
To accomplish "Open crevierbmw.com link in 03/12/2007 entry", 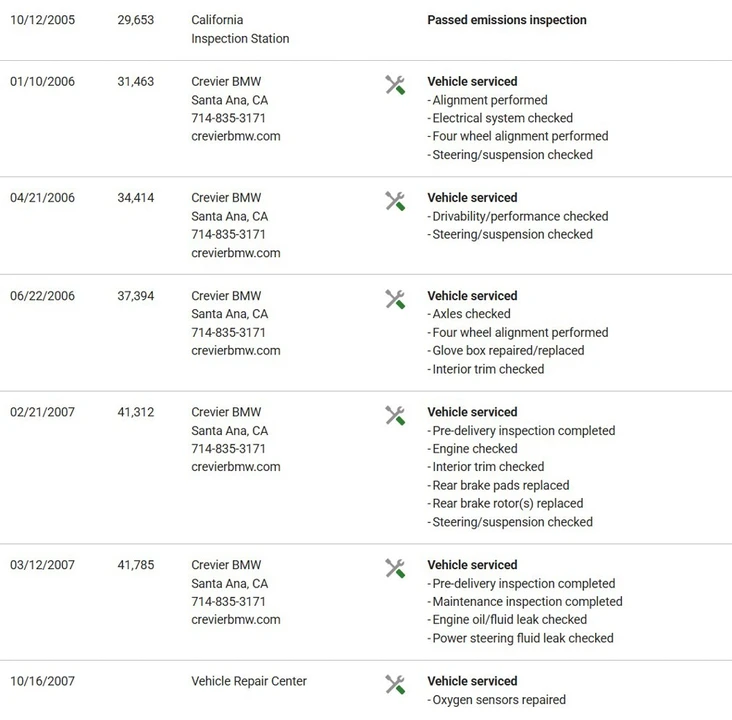I will [236, 620].
